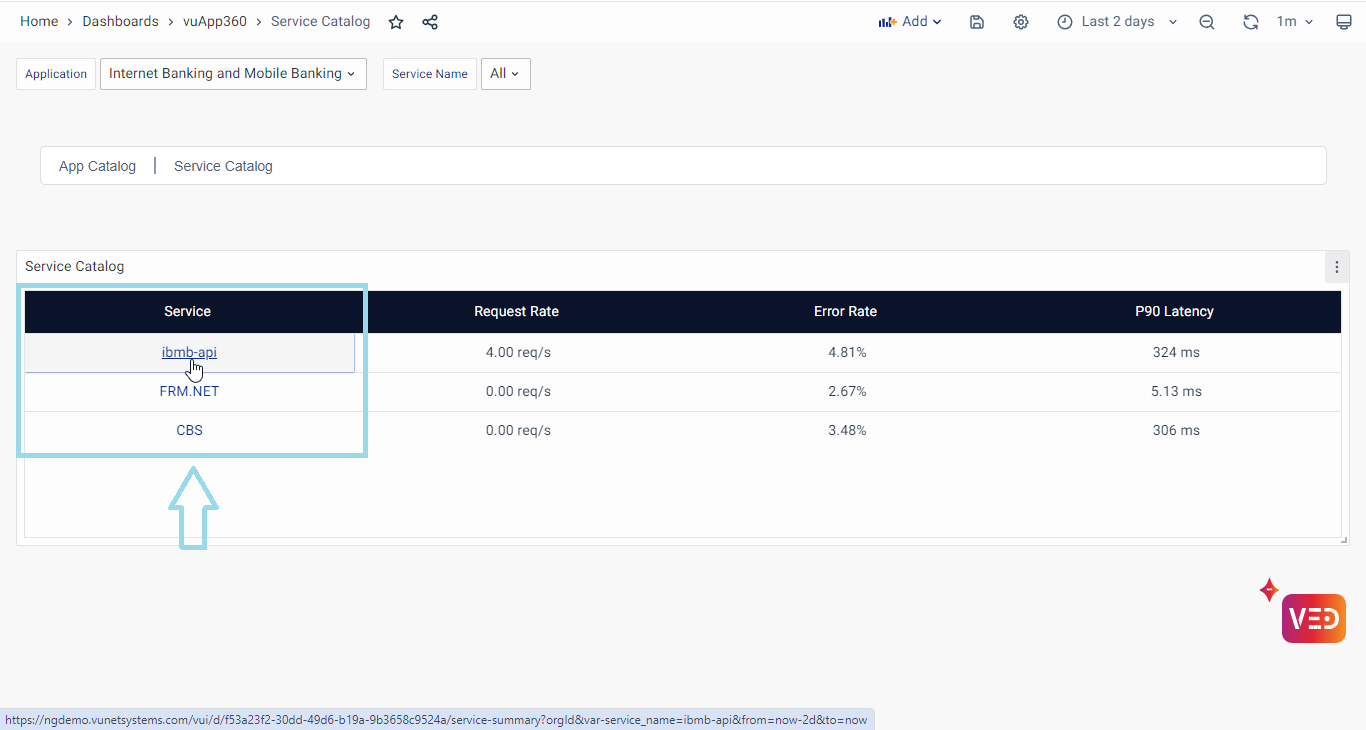Save the dashboard with disk icon
The image size is (1366, 730).
pyautogui.click(x=977, y=22)
